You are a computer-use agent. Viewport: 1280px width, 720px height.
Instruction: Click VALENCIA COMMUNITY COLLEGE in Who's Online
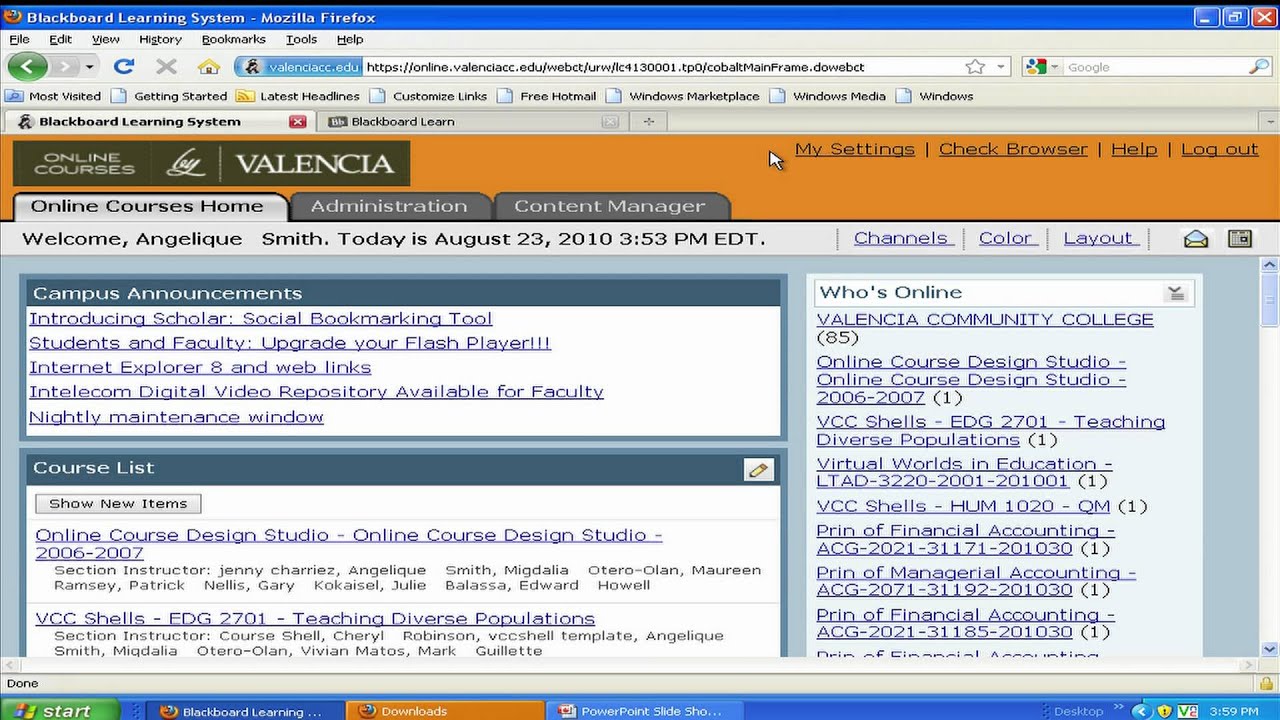coord(985,319)
